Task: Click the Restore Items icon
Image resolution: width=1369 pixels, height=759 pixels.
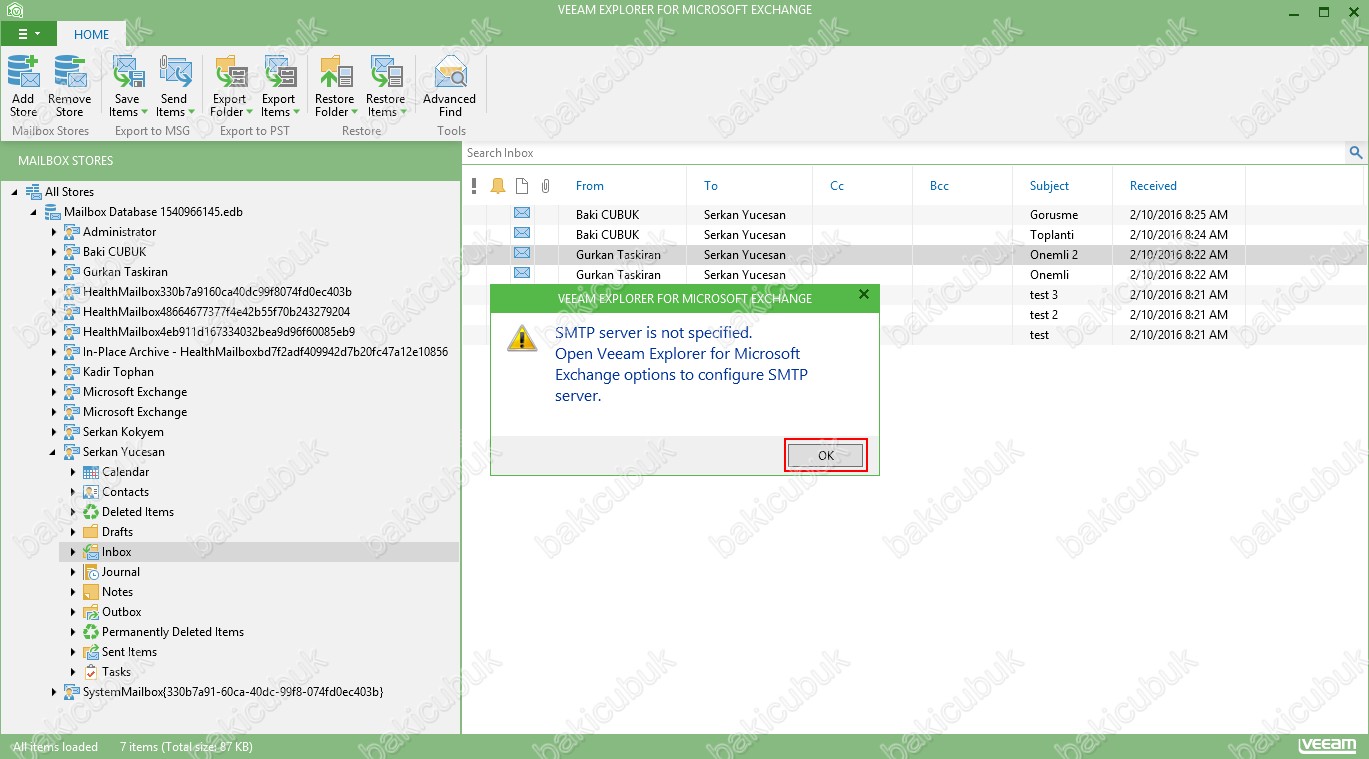Action: click(x=386, y=72)
